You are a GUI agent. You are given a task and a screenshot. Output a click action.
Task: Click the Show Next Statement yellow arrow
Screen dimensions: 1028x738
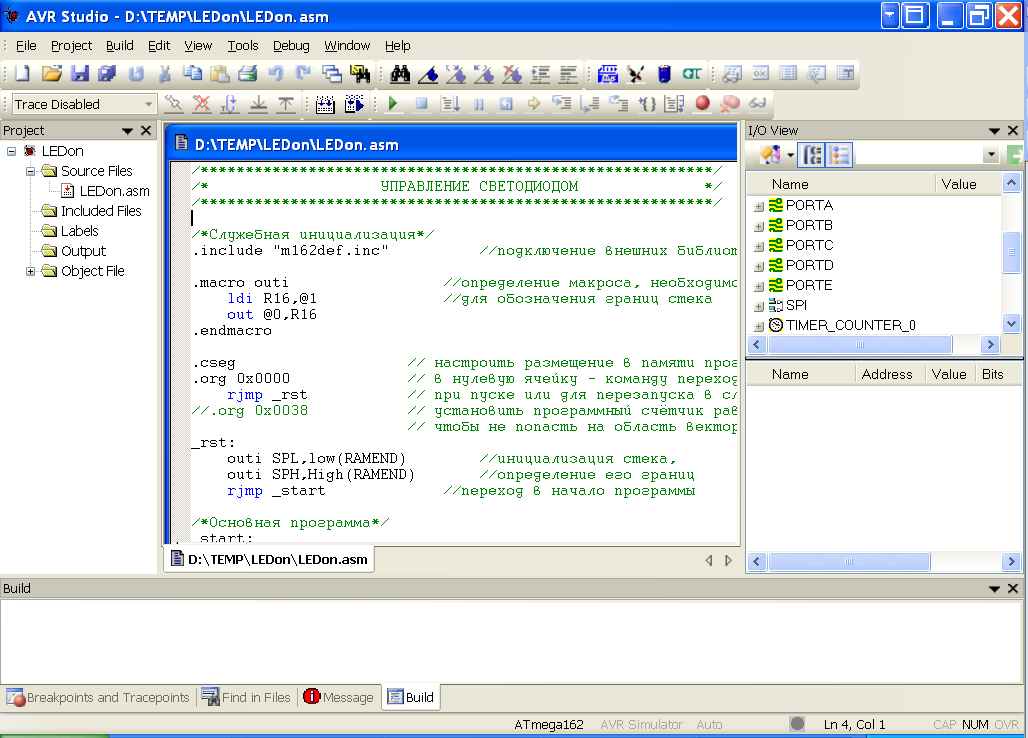[x=534, y=104]
